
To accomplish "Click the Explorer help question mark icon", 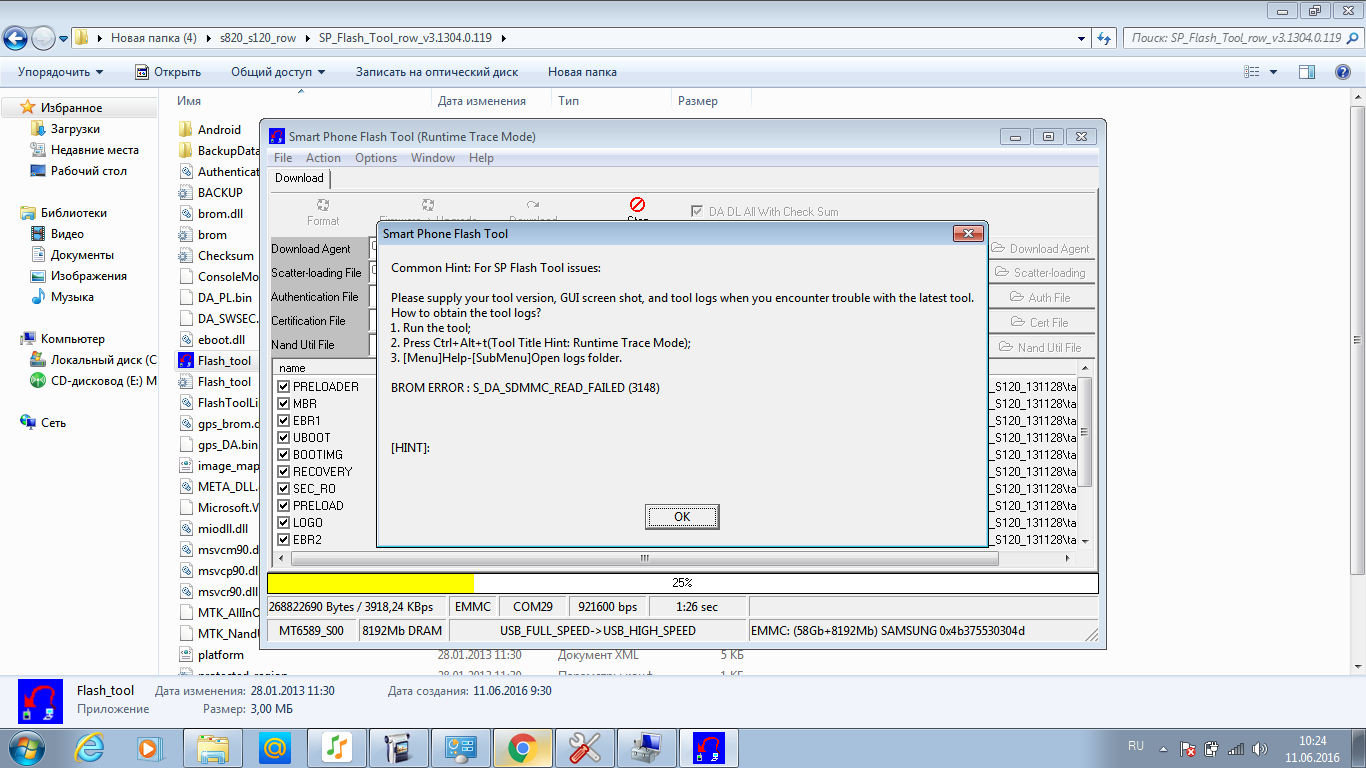I will tap(1344, 72).
